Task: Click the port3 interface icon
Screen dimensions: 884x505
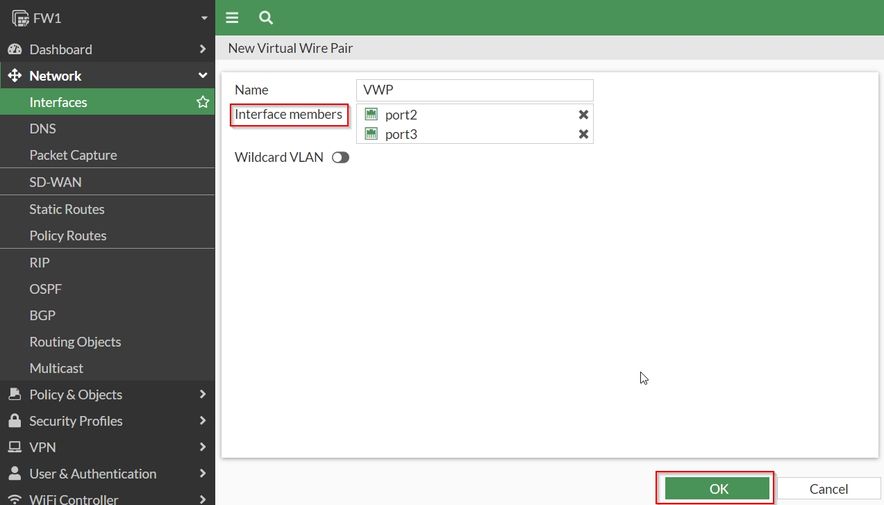Action: (371, 134)
